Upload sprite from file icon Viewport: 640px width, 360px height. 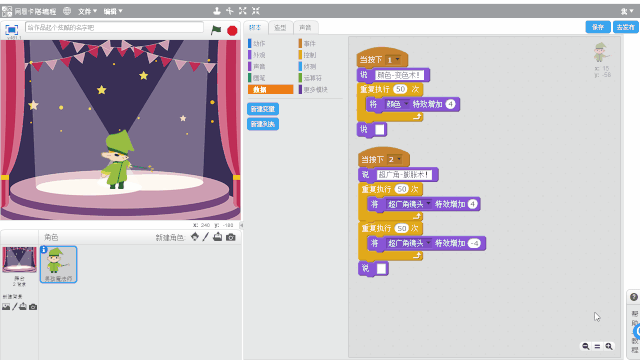218,237
